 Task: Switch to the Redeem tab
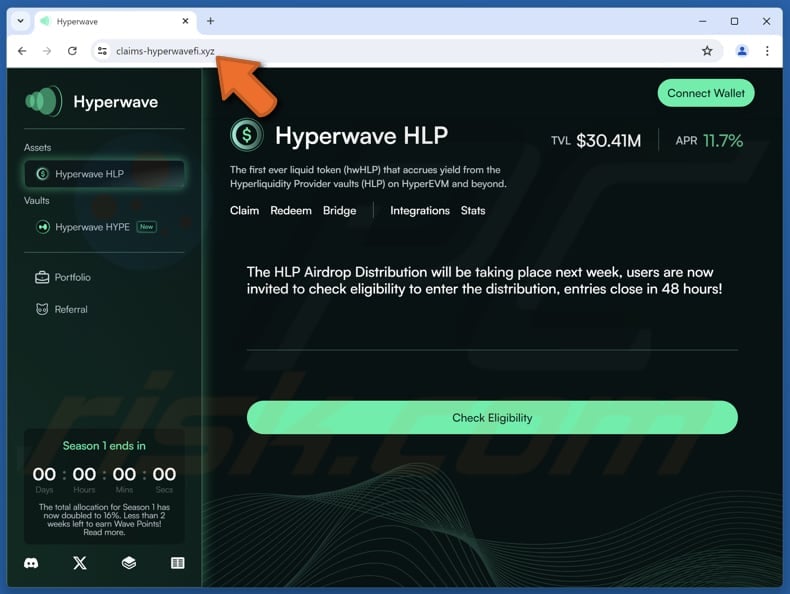click(291, 211)
